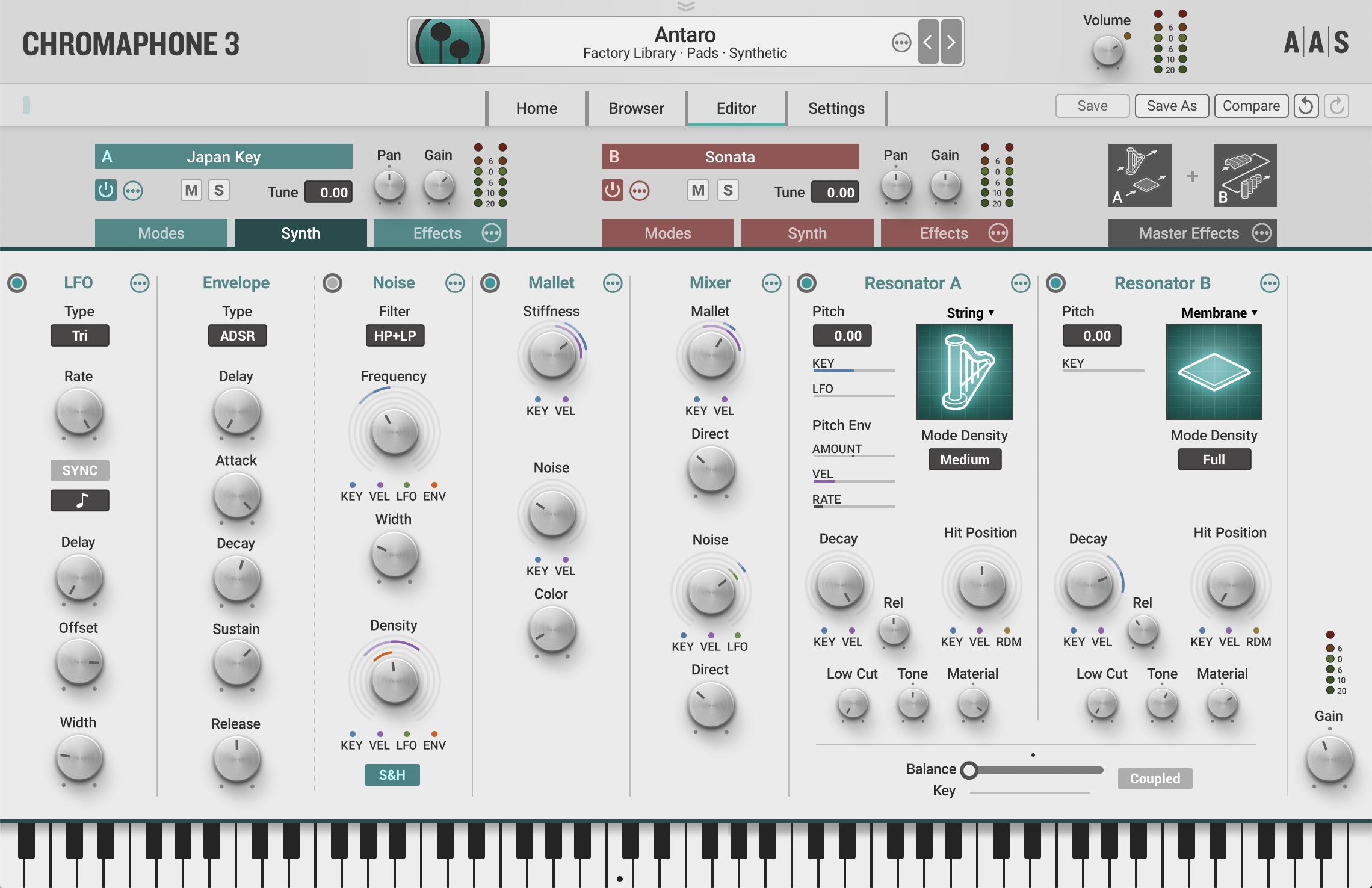This screenshot has width=1372, height=888.
Task: Switch to the Browser tab
Action: pyautogui.click(x=635, y=108)
